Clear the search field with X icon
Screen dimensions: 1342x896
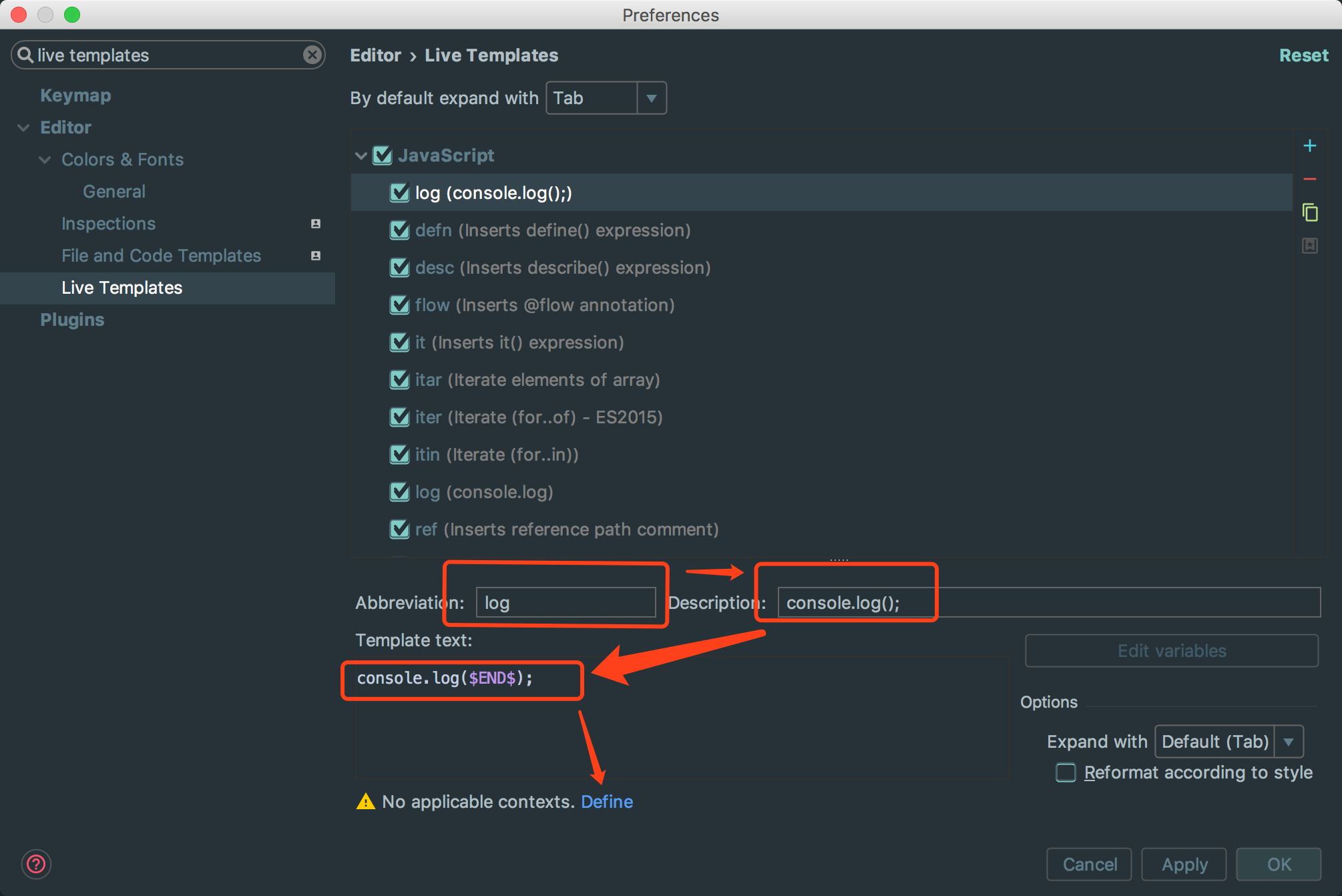(x=312, y=55)
